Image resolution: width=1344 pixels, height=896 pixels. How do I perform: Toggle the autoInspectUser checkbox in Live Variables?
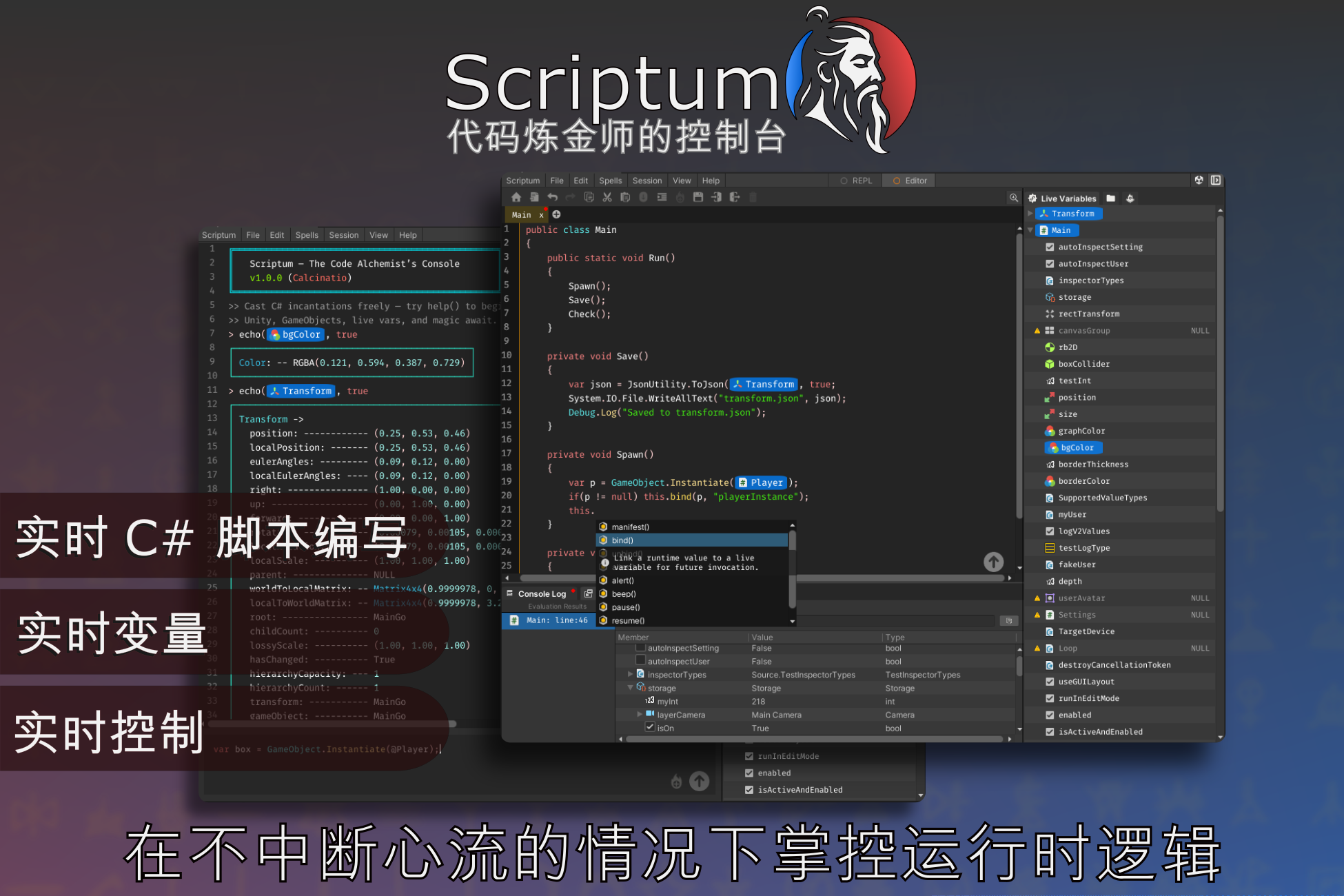pyautogui.click(x=1050, y=263)
